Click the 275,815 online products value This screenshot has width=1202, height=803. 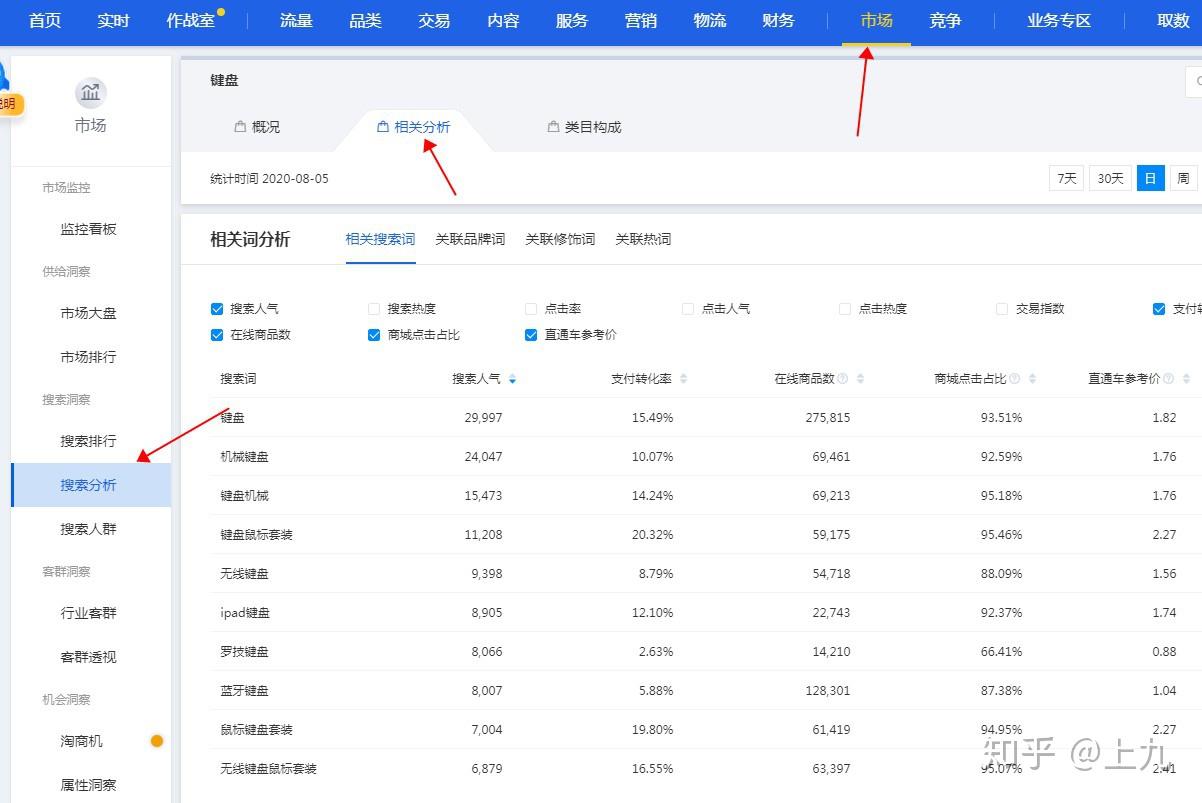[827, 418]
